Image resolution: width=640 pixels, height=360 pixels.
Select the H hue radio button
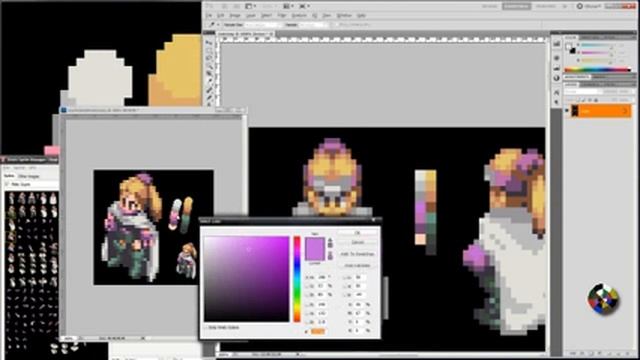pyautogui.click(x=307, y=278)
